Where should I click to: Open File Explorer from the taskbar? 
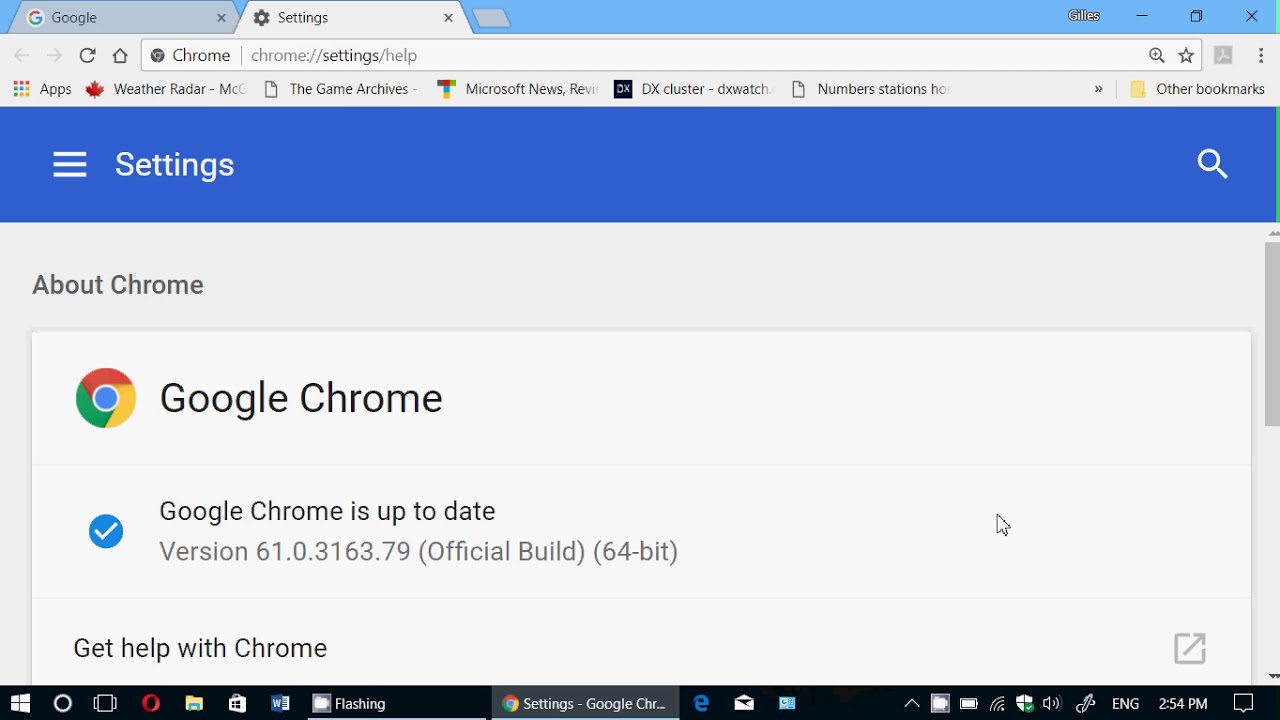(194, 704)
